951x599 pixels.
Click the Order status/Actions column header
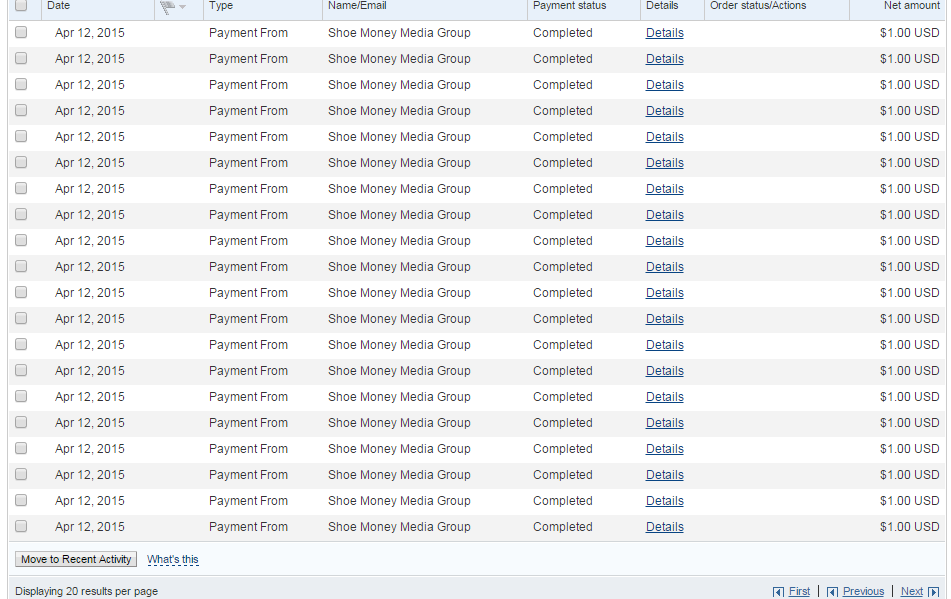pyautogui.click(x=758, y=5)
